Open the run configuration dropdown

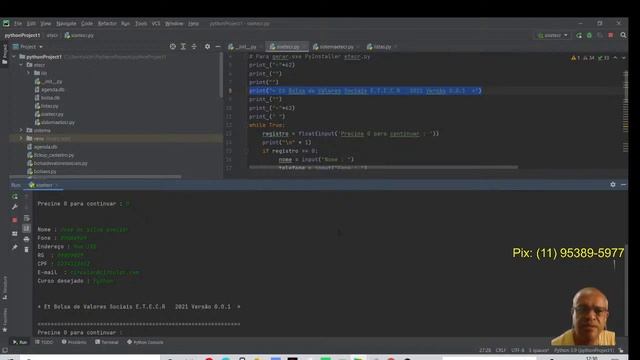(x=553, y=36)
